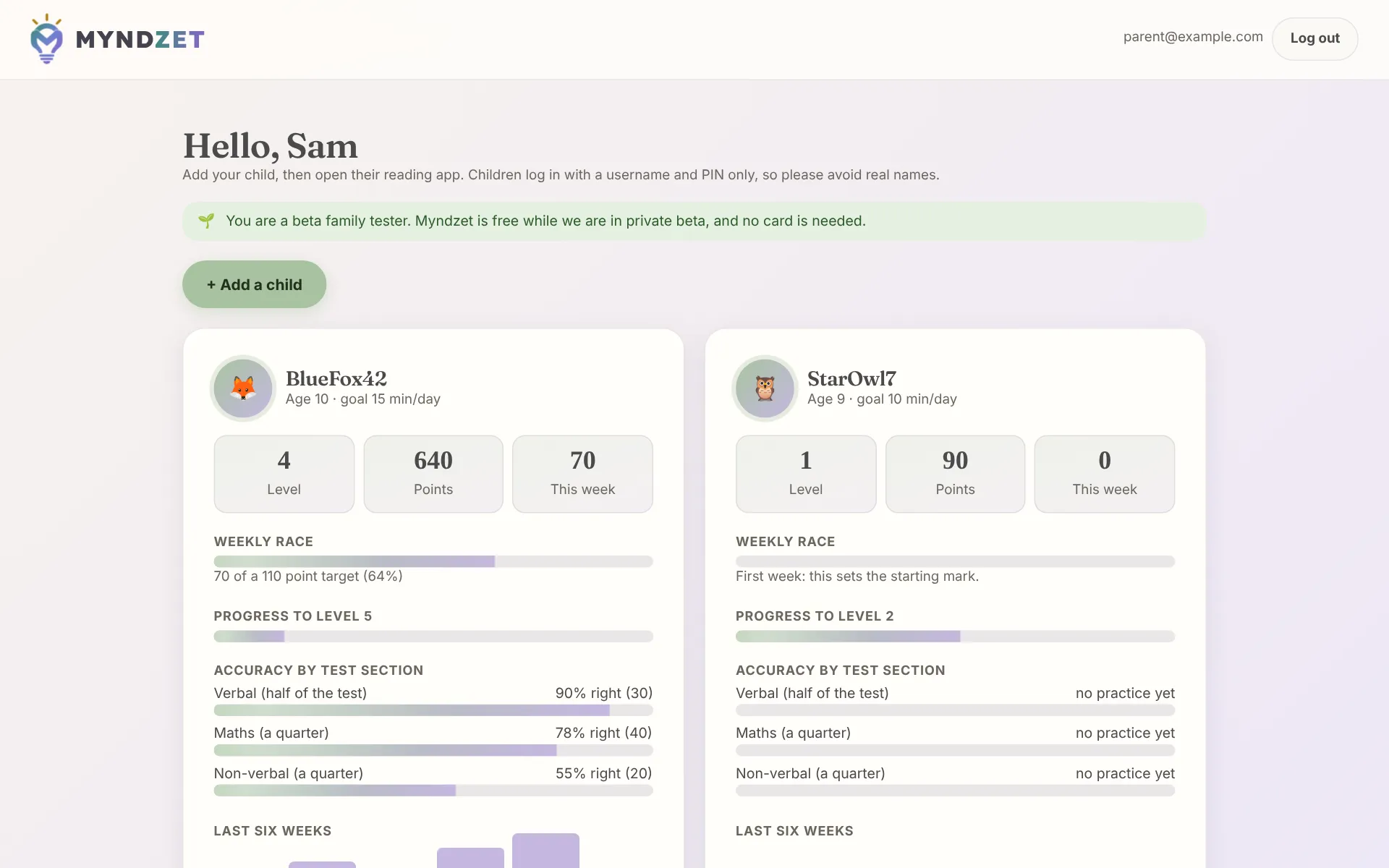The width and height of the screenshot is (1389, 868).
Task: Click the BlueFox42 username heading
Action: [x=336, y=378]
